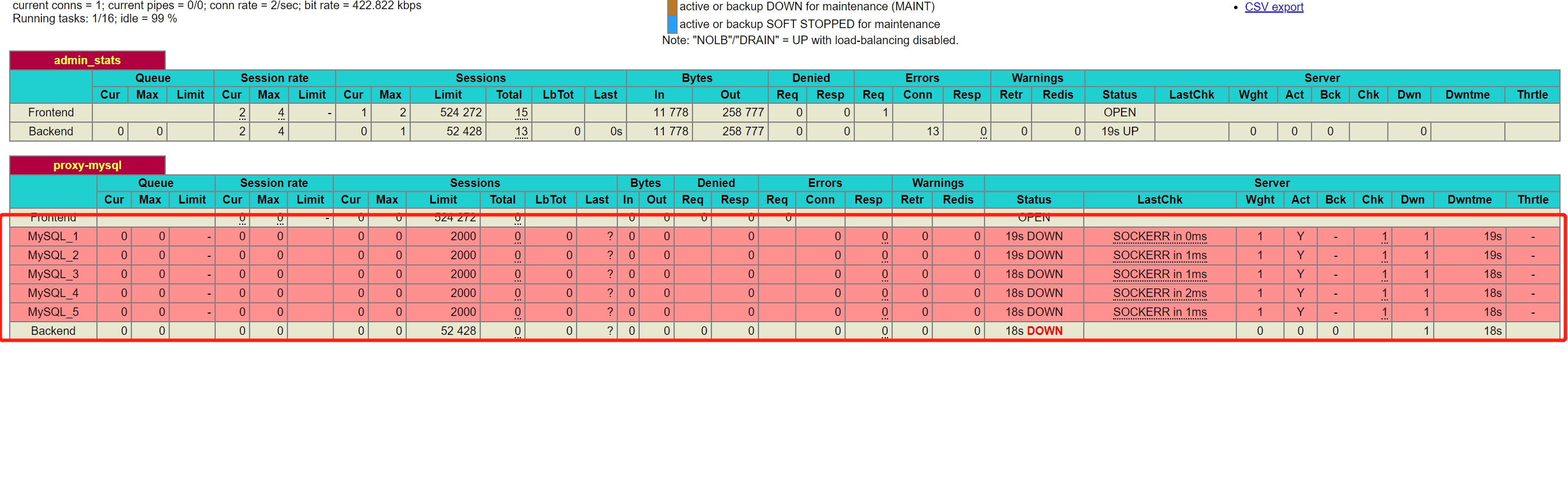Screen dimensions: 1568x496
Task: Click the 'Server' group header in admin_stats table
Action: pos(1321,78)
